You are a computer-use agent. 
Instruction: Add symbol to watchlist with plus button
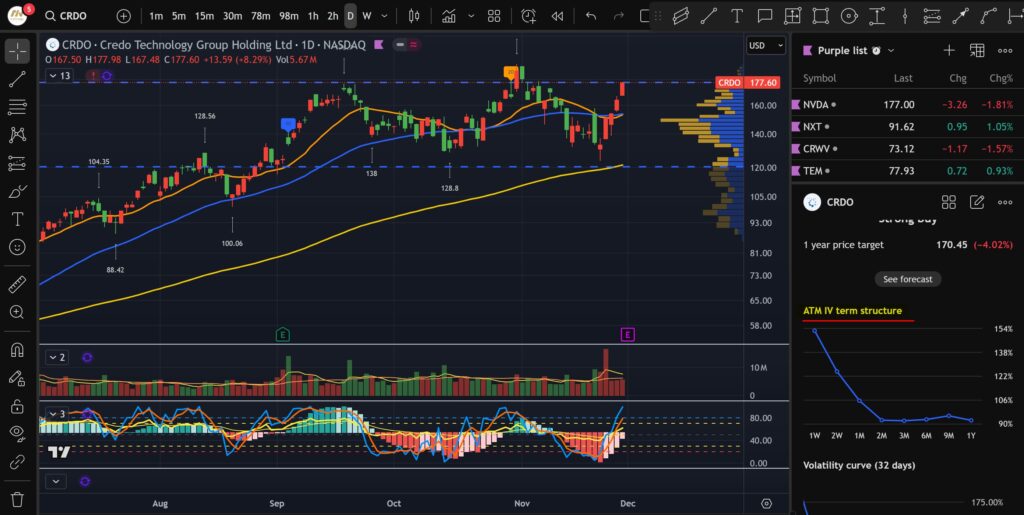(948, 50)
